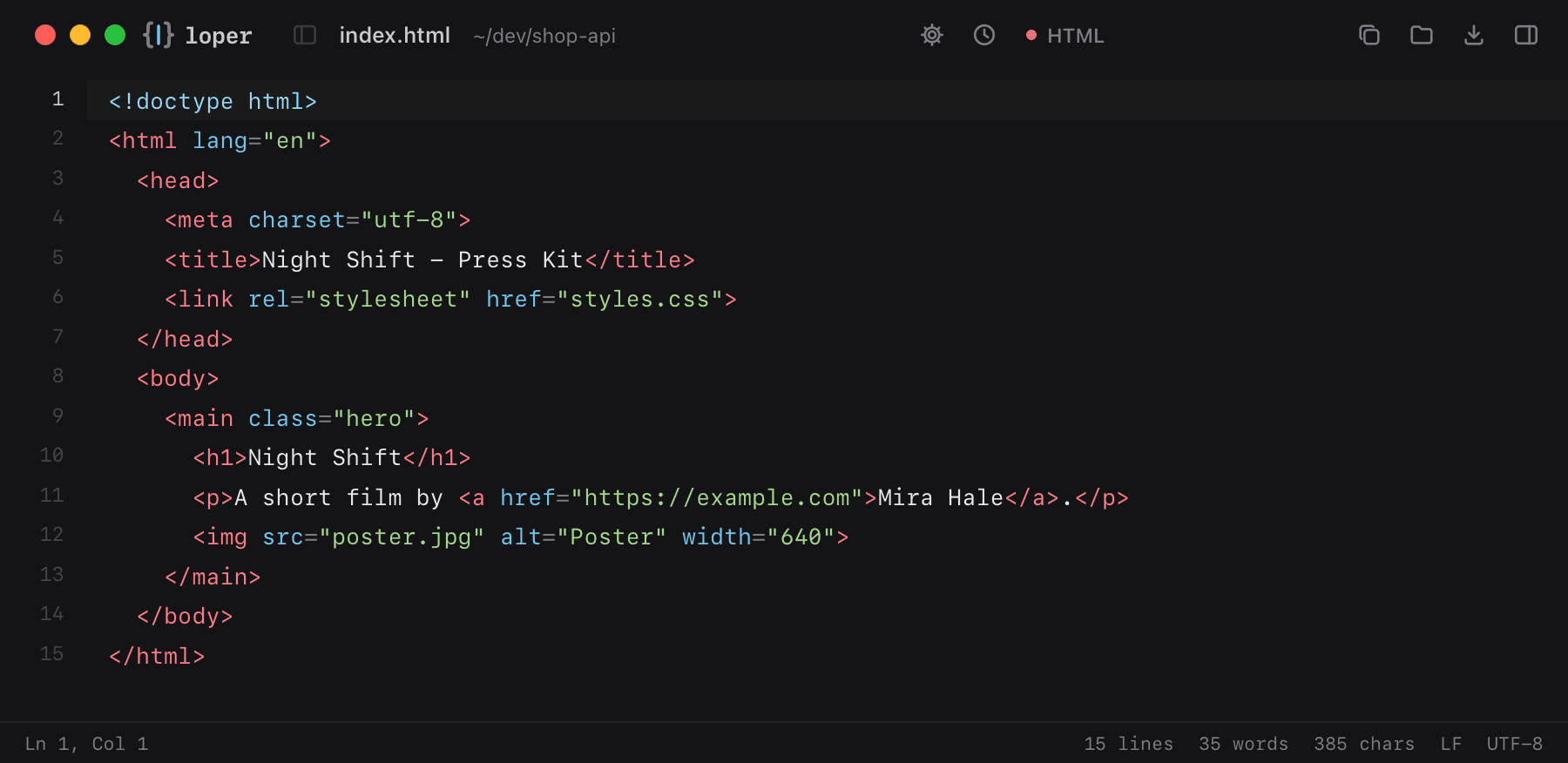Click the title text Night Shift – Press Kit
Image resolution: width=1568 pixels, height=763 pixels.
[422, 260]
